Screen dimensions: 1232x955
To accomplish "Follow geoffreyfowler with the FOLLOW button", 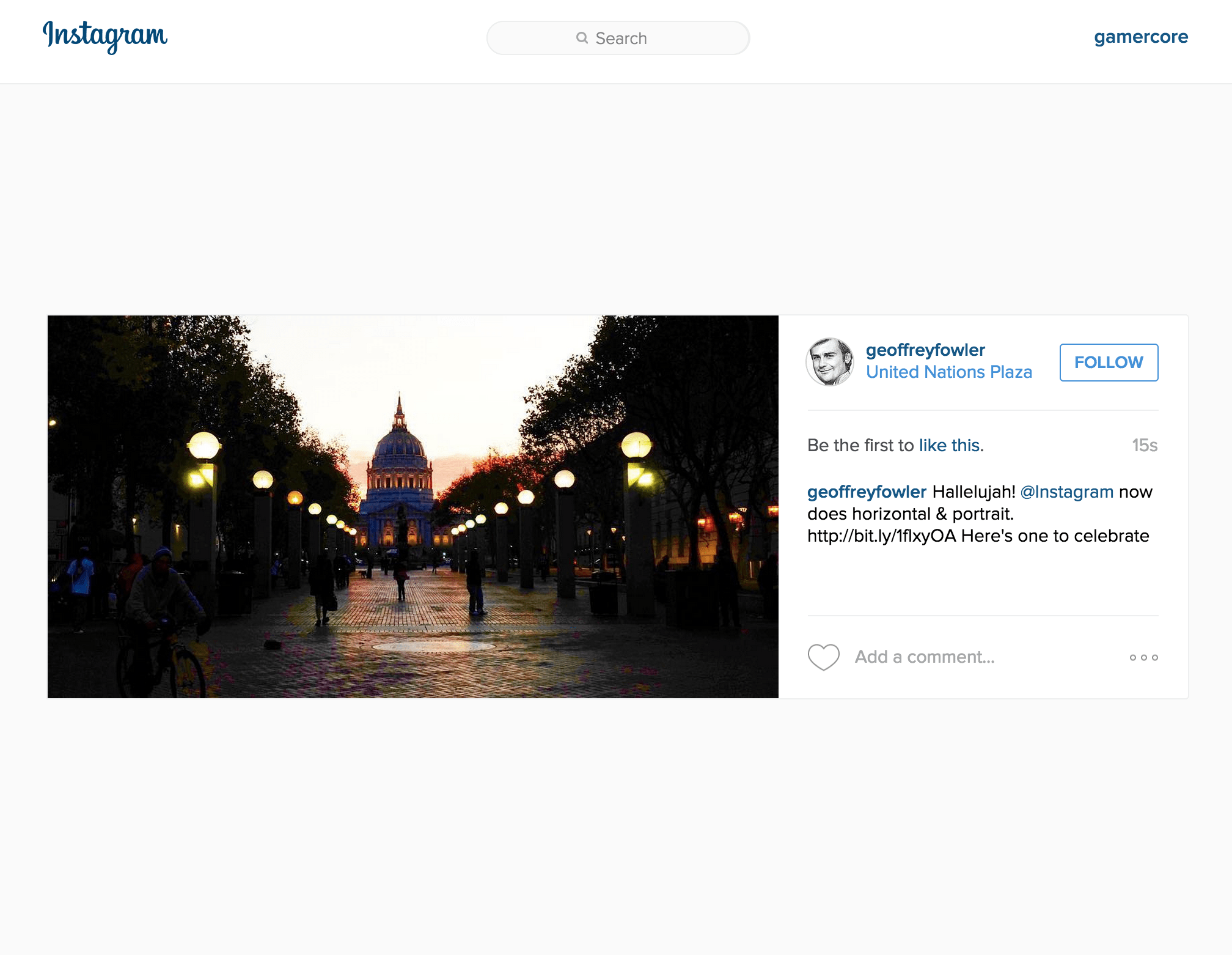I will tap(1109, 362).
